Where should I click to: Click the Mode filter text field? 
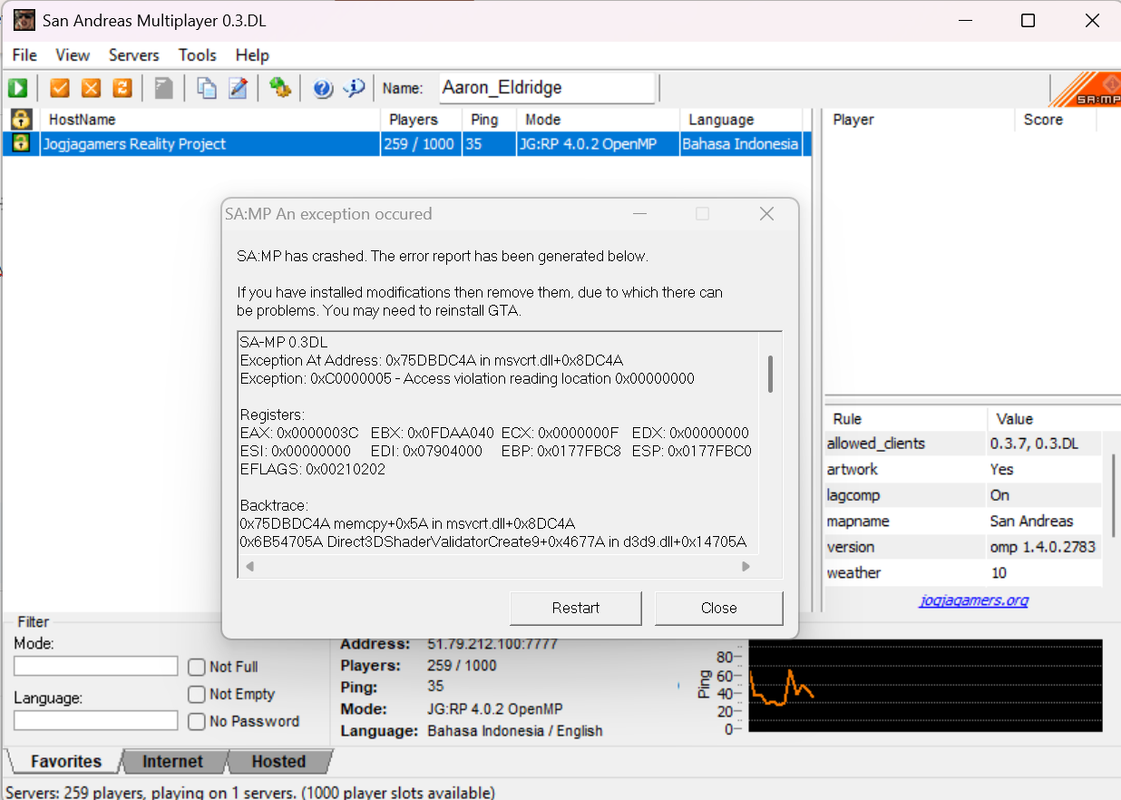pos(96,666)
